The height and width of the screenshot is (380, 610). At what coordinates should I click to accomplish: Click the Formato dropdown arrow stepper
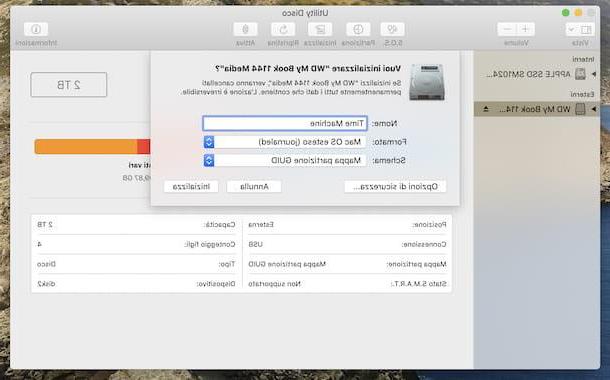tap(209, 142)
